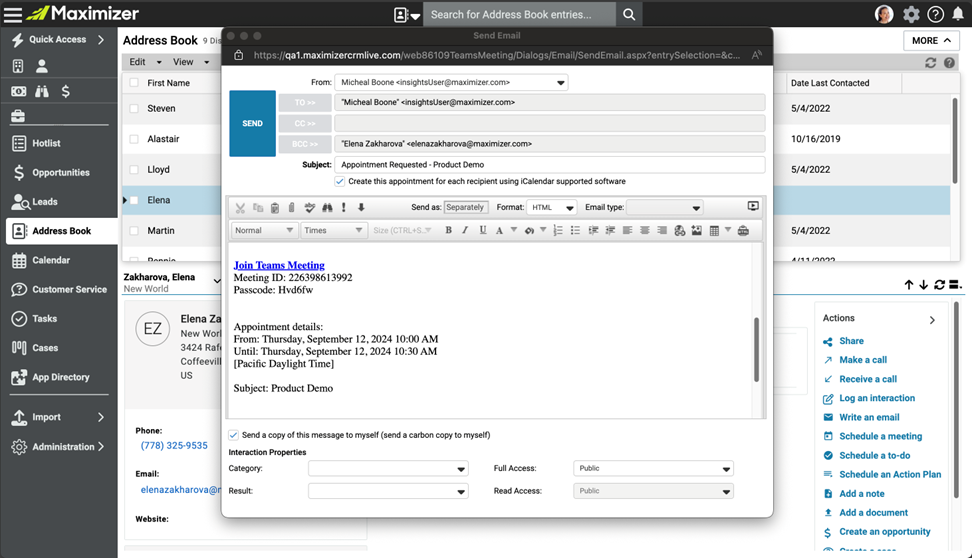
Task: Click the Subject input field
Action: tap(550, 165)
